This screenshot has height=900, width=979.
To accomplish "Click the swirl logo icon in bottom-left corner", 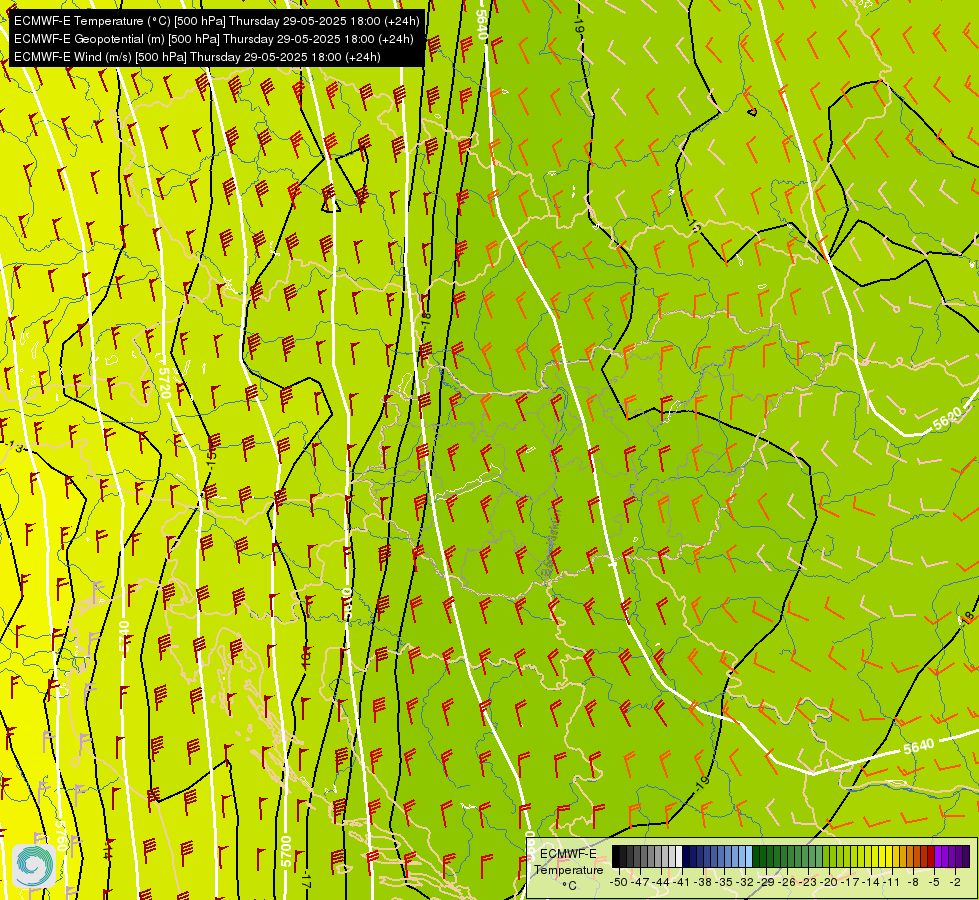I will 34,866.
